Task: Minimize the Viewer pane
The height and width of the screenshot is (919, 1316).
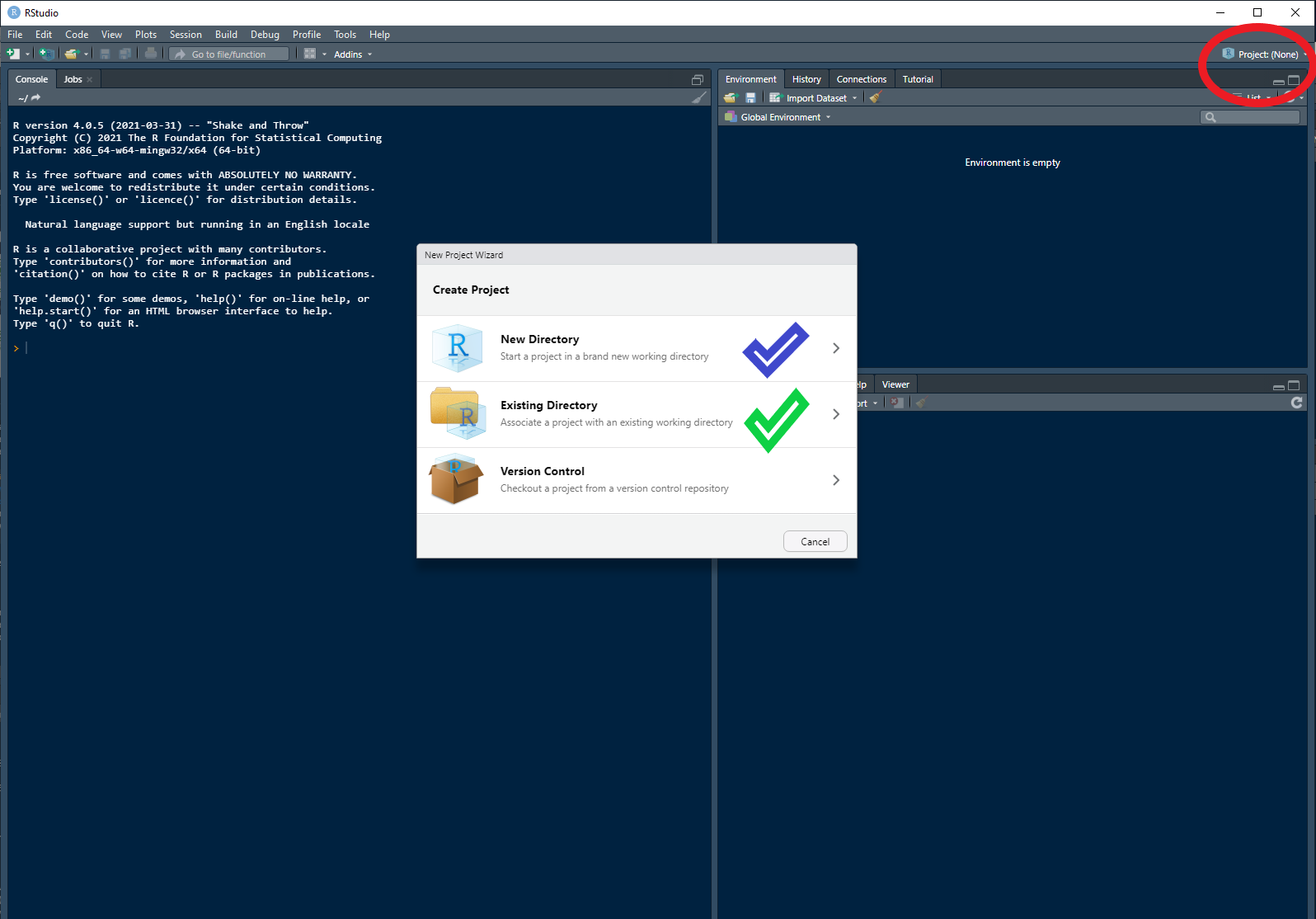Action: 1279,387
